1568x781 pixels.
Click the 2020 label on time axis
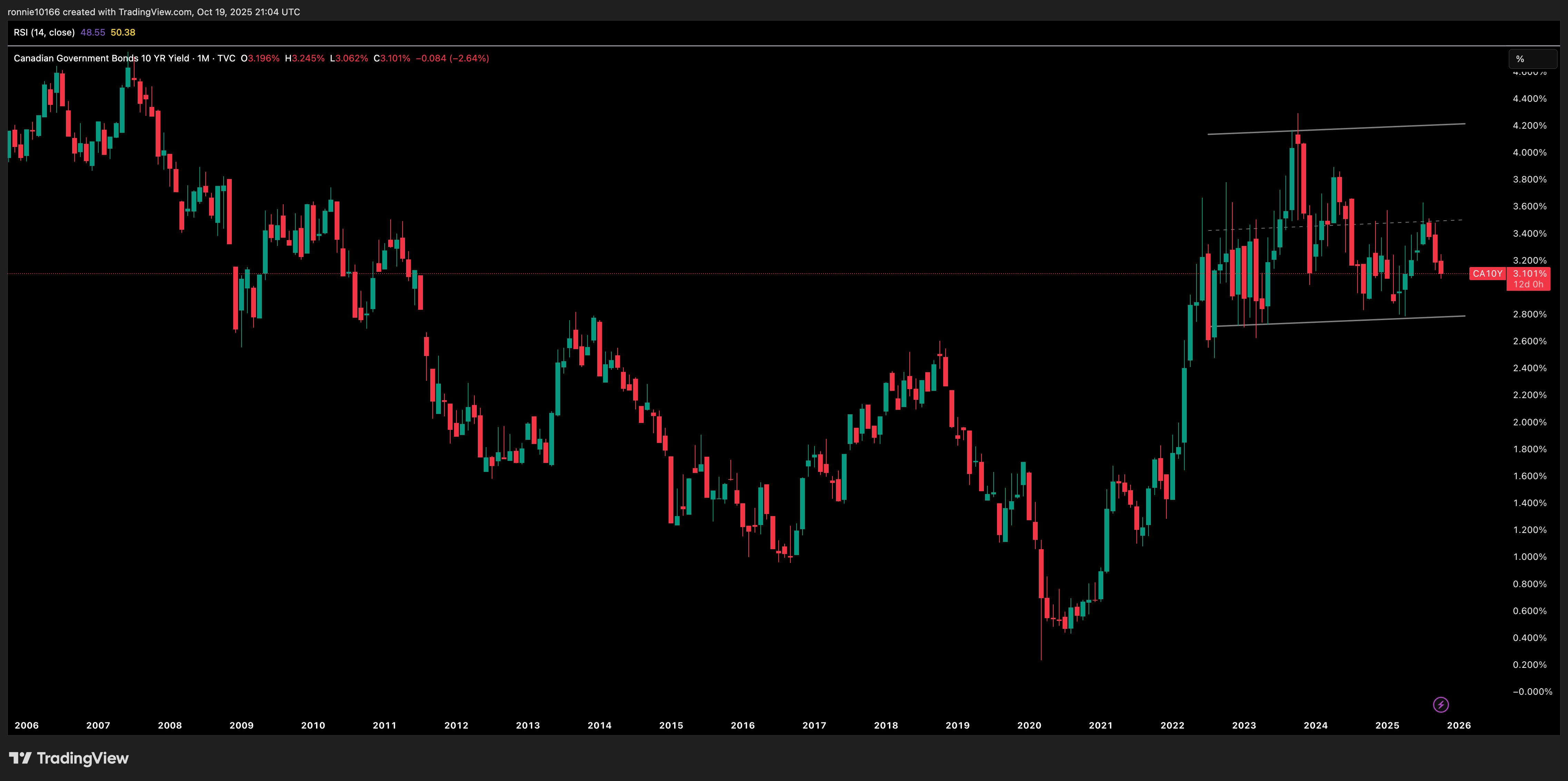click(x=1029, y=725)
